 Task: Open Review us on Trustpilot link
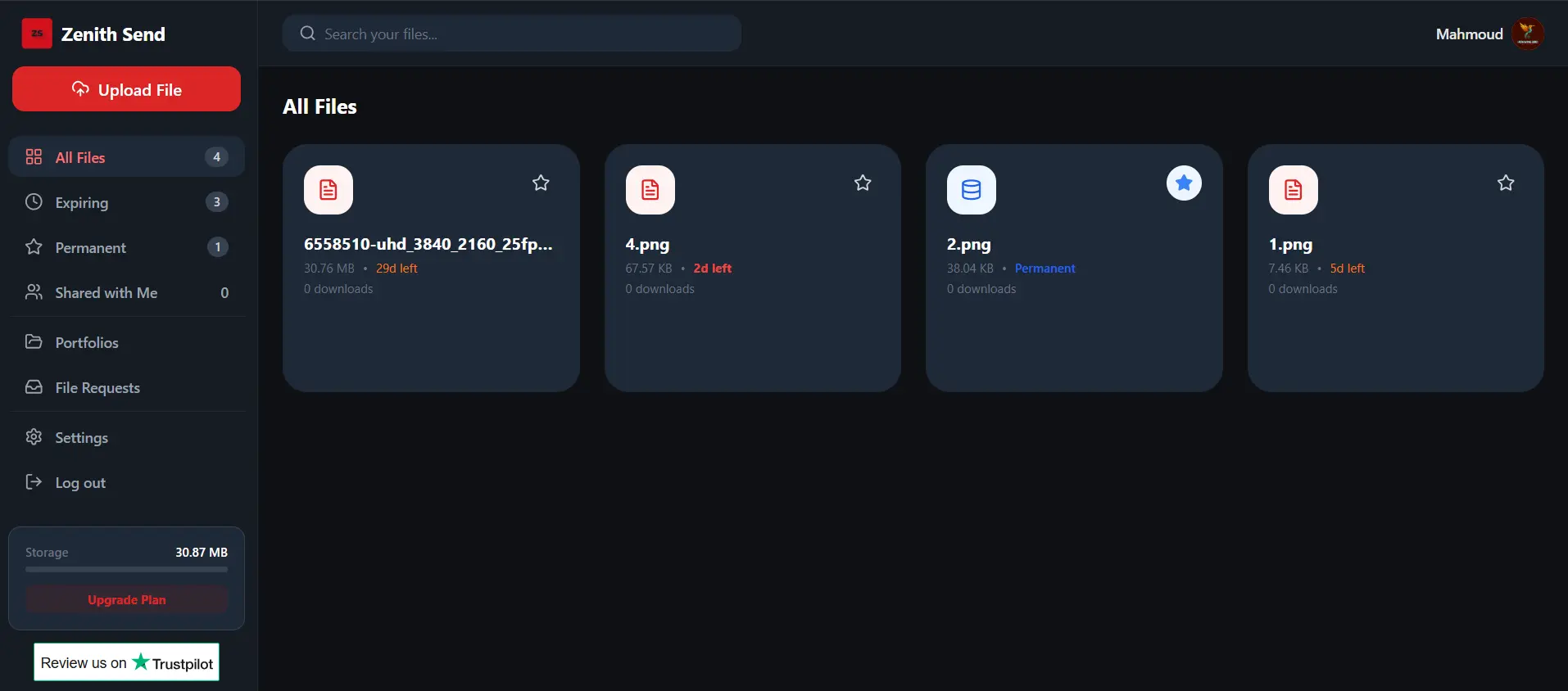tap(126, 662)
